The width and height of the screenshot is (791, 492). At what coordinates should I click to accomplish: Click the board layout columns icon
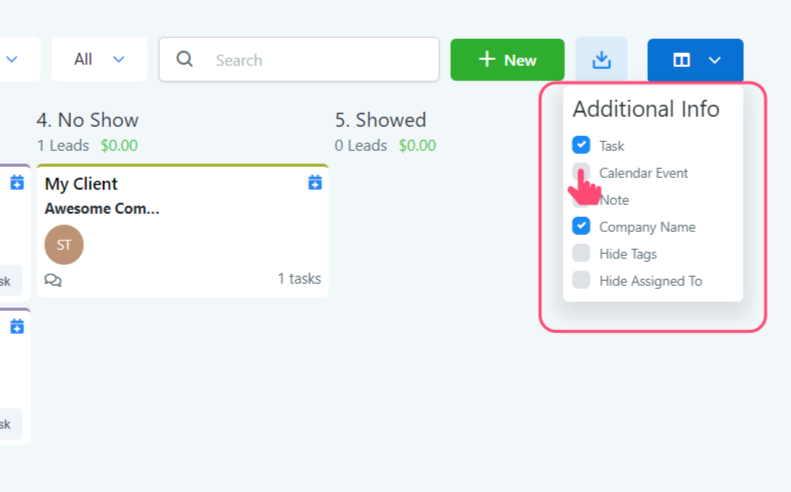pos(681,60)
